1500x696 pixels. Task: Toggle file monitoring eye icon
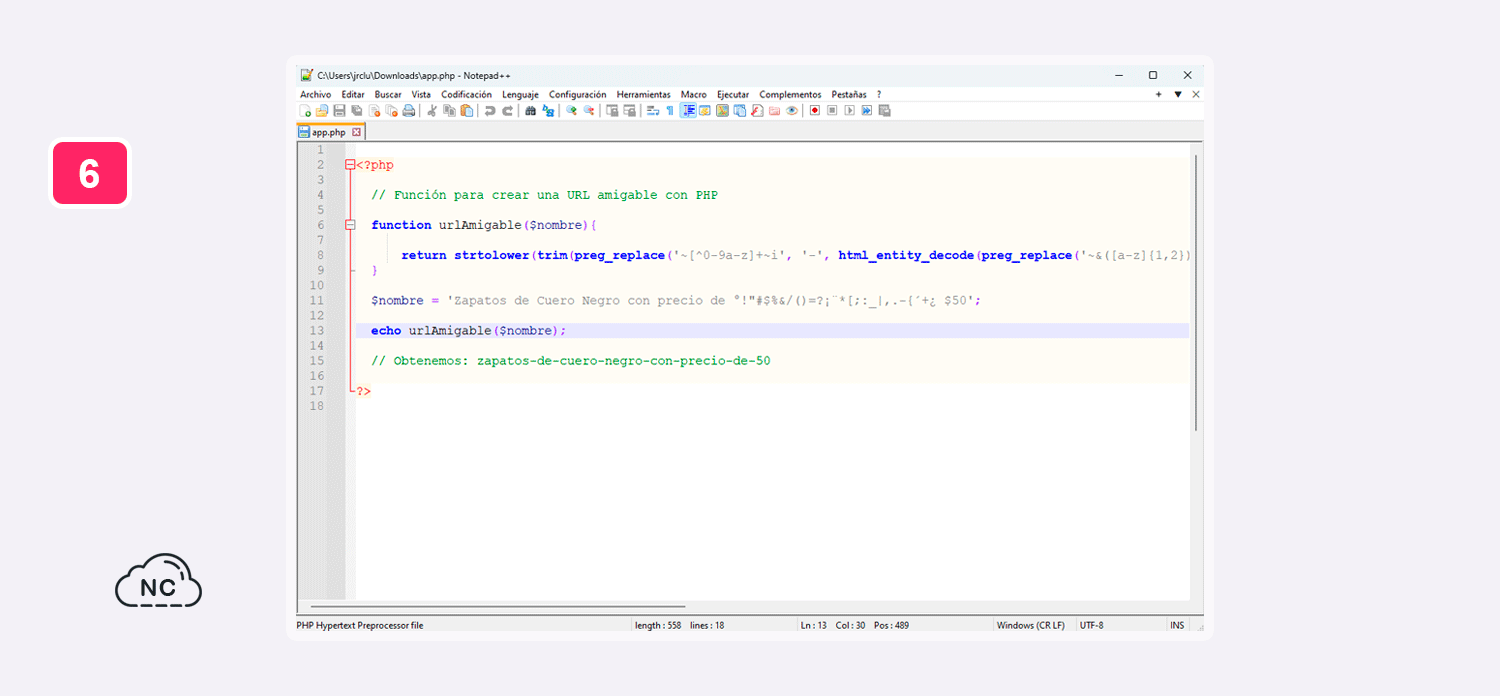(791, 111)
